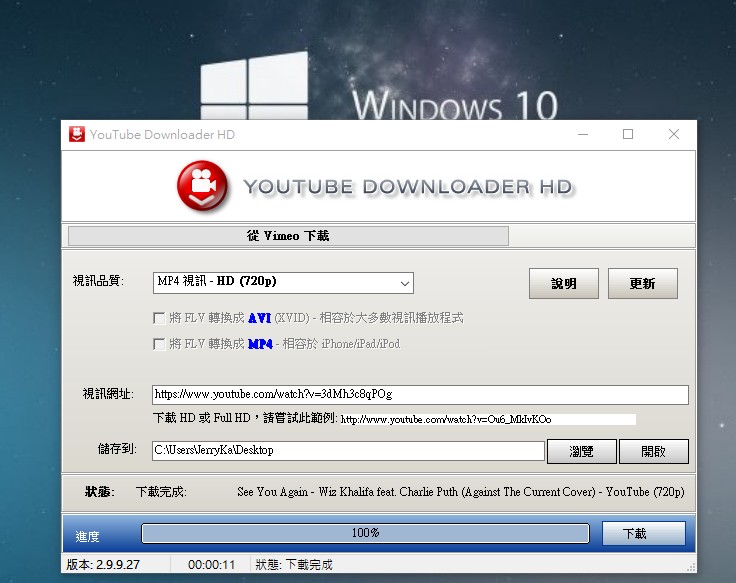Toggle the convert FLV to AVI checkbox

click(159, 318)
